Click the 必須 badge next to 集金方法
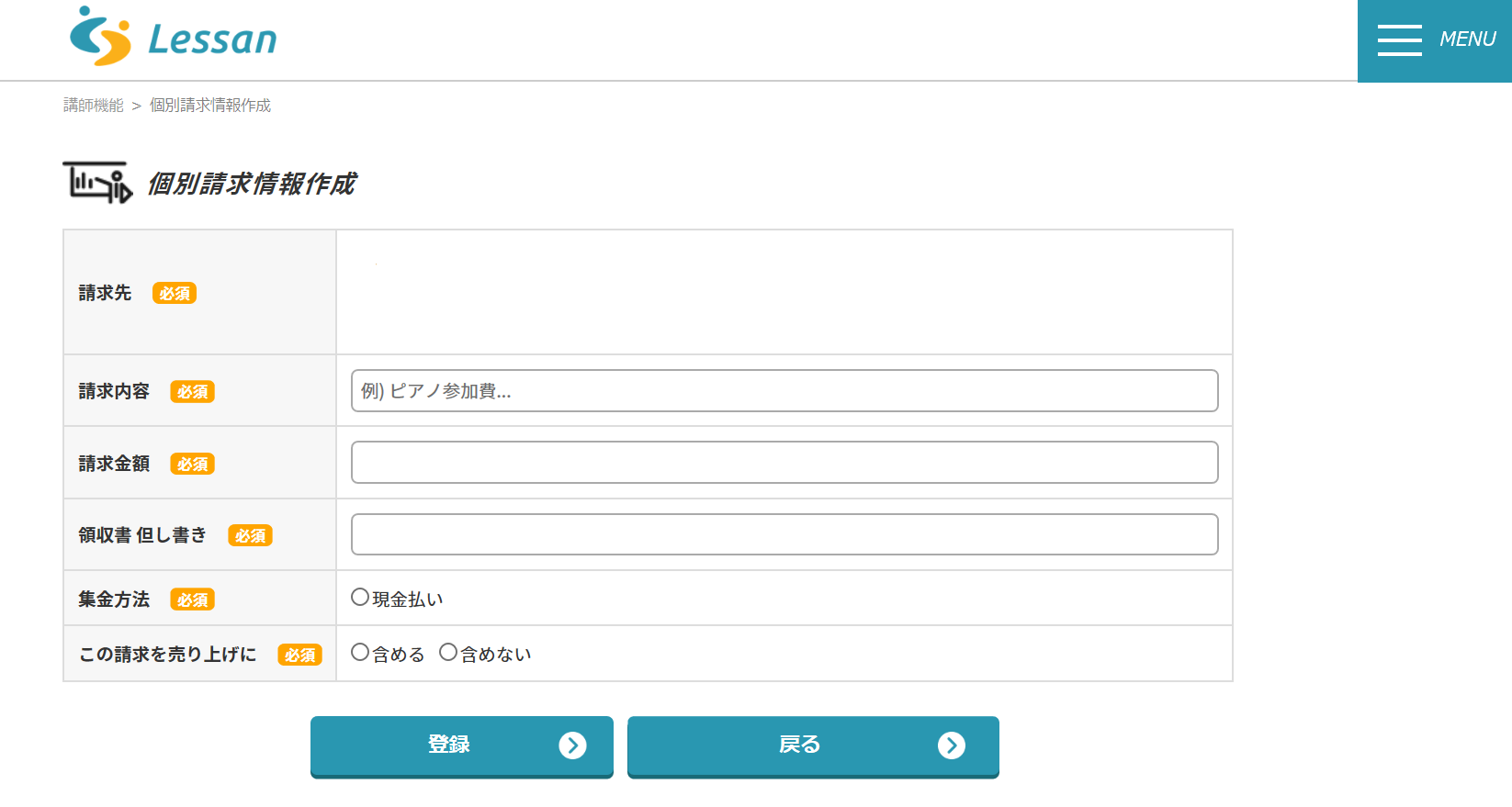The image size is (1512, 807). tap(192, 600)
